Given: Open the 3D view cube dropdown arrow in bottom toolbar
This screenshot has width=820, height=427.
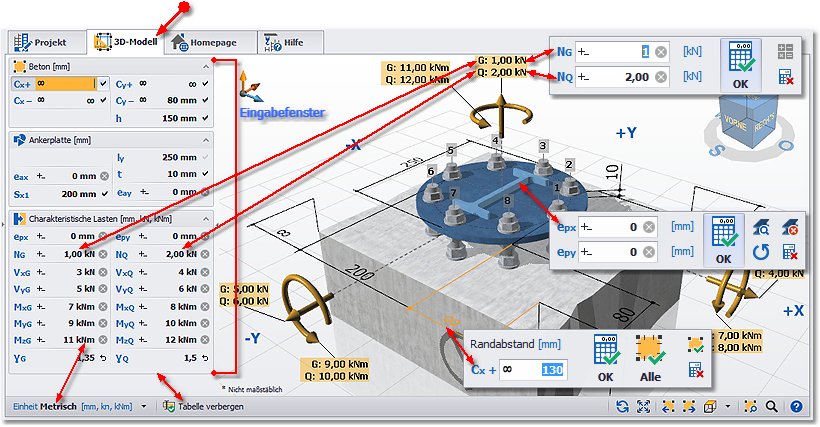Looking at the screenshot, I should [x=727, y=406].
